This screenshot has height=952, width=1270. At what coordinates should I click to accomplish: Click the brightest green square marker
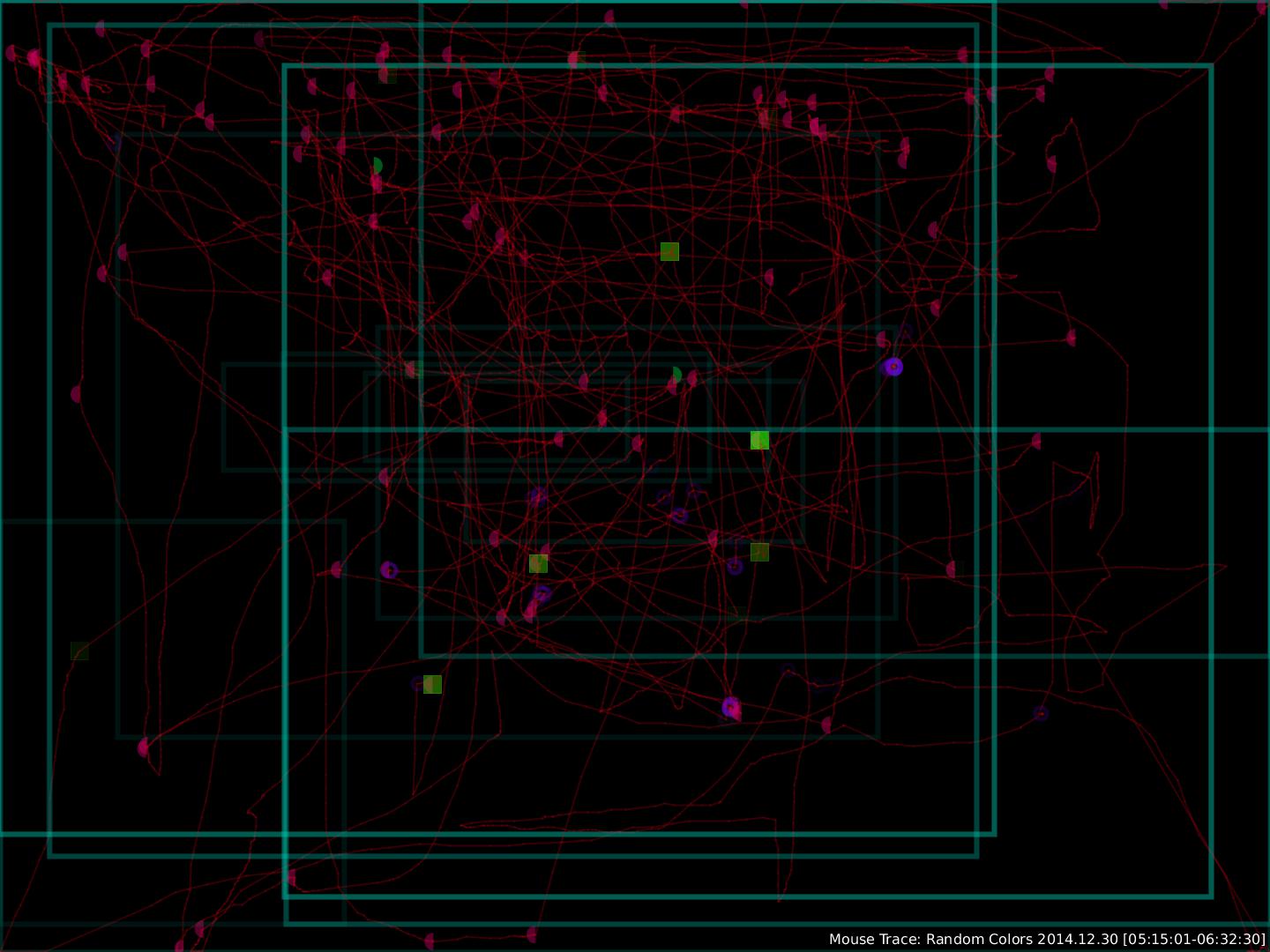click(x=759, y=440)
